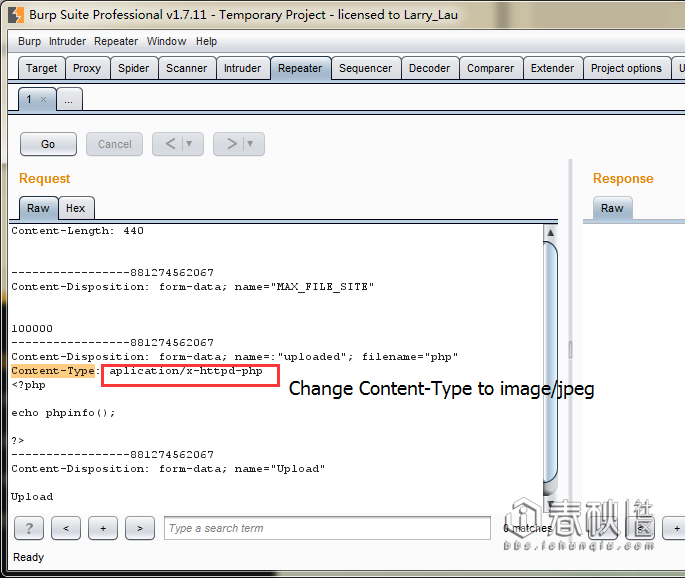Switch to the Sequencer tab

366,68
